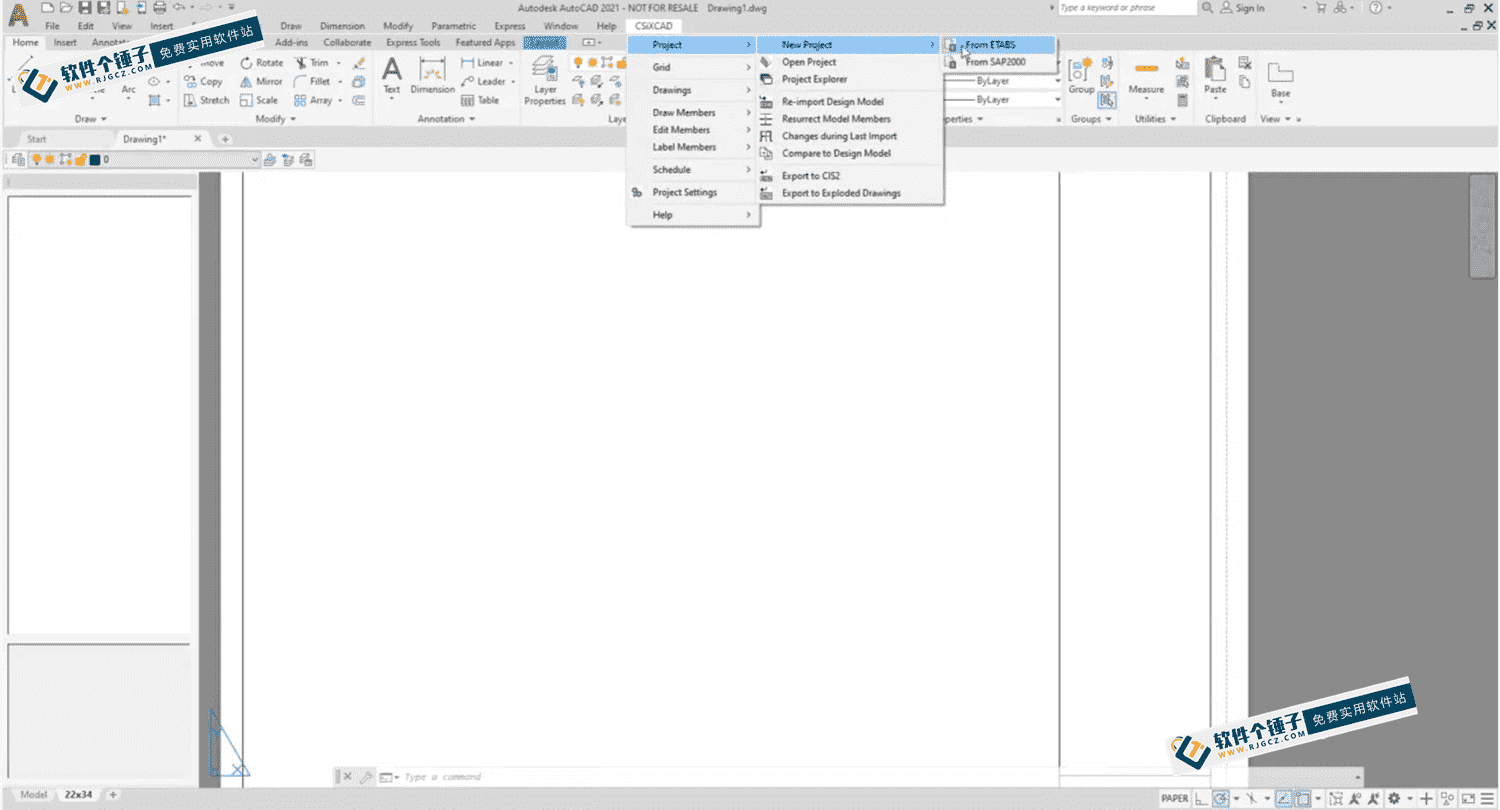
Task: Expand the Groups panel dropdown
Action: coord(1090,119)
